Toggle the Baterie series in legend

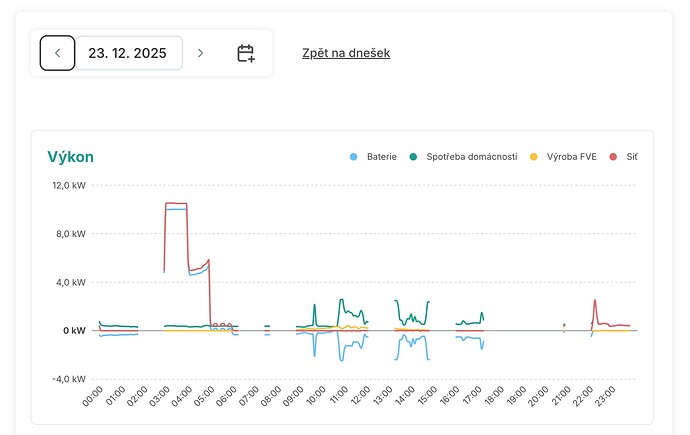pos(373,157)
